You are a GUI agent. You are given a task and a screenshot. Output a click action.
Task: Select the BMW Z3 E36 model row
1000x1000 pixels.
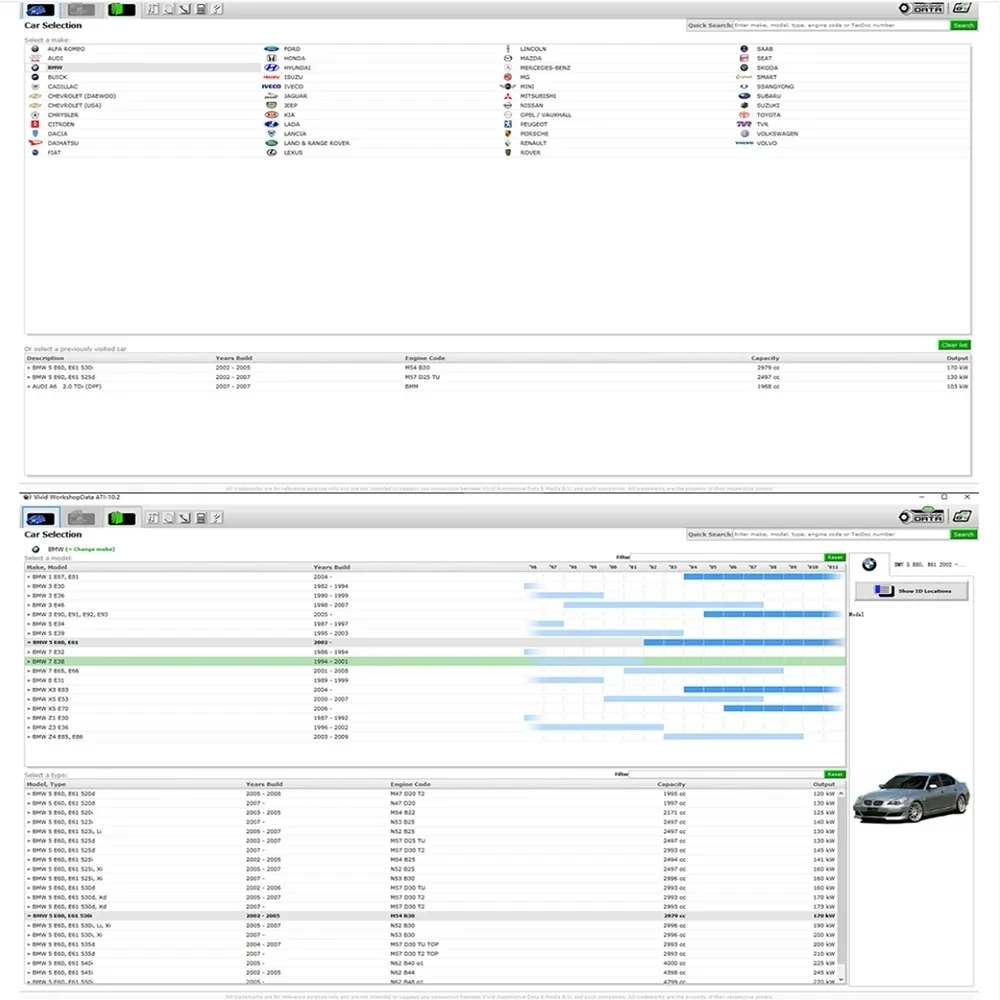435,727
